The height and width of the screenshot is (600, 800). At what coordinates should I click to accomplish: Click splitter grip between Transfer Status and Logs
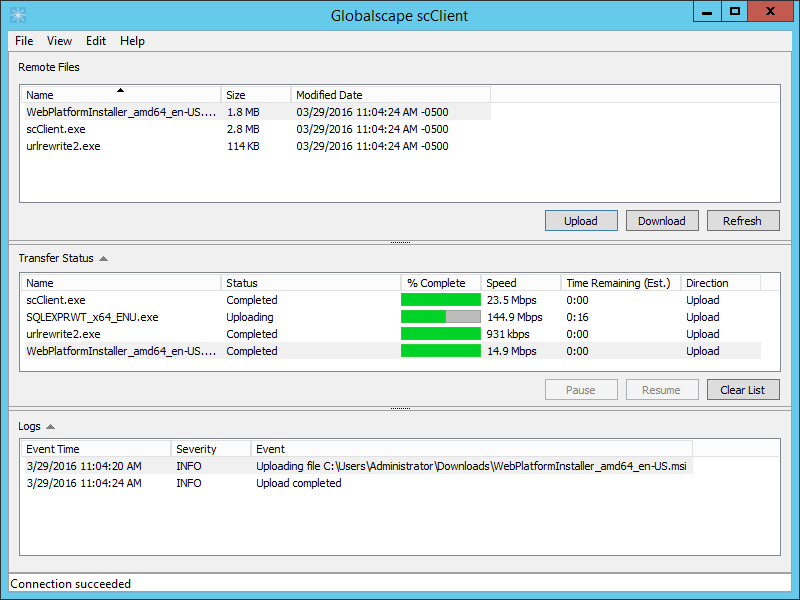[x=401, y=408]
